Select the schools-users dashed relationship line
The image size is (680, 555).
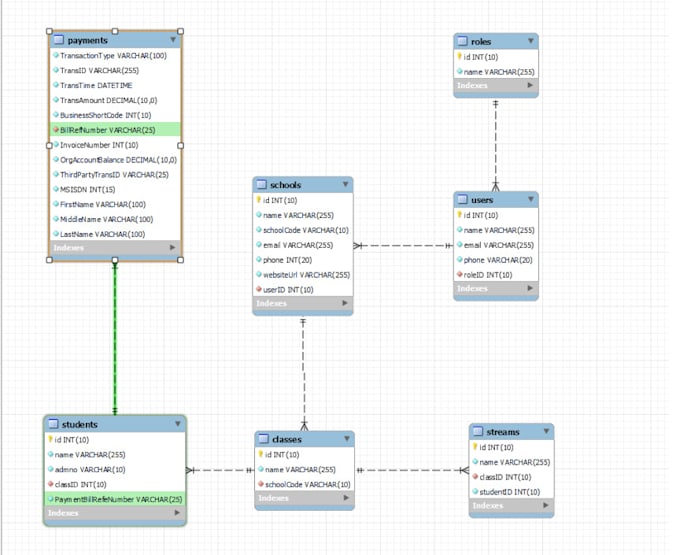(x=403, y=245)
